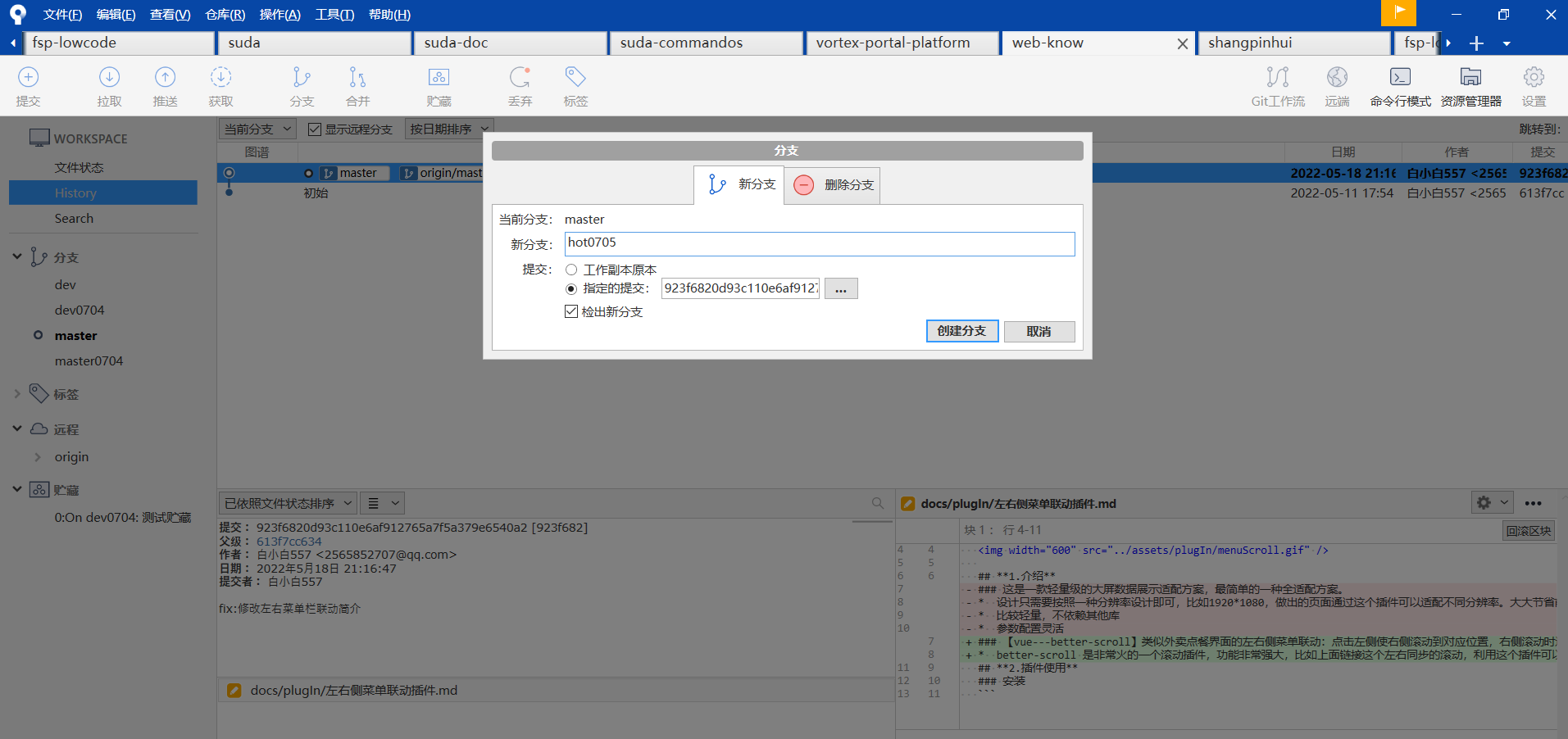Click the 创建分支 button
Viewport: 1568px width, 739px height.
pos(962,331)
